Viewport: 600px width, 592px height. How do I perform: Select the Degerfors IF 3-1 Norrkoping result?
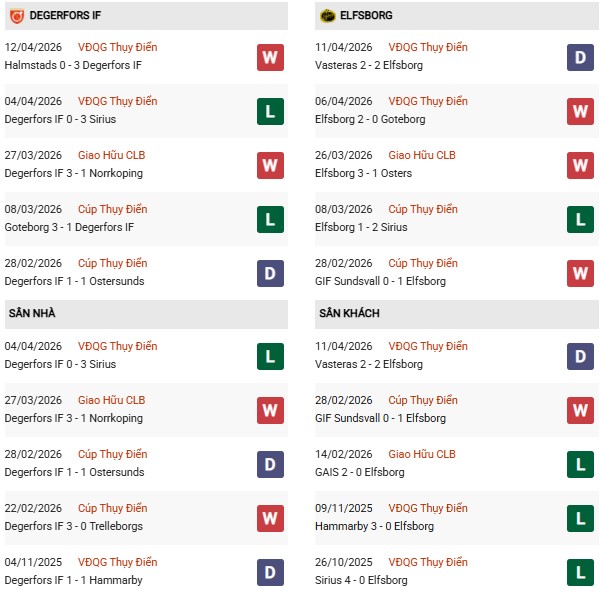coord(74,173)
